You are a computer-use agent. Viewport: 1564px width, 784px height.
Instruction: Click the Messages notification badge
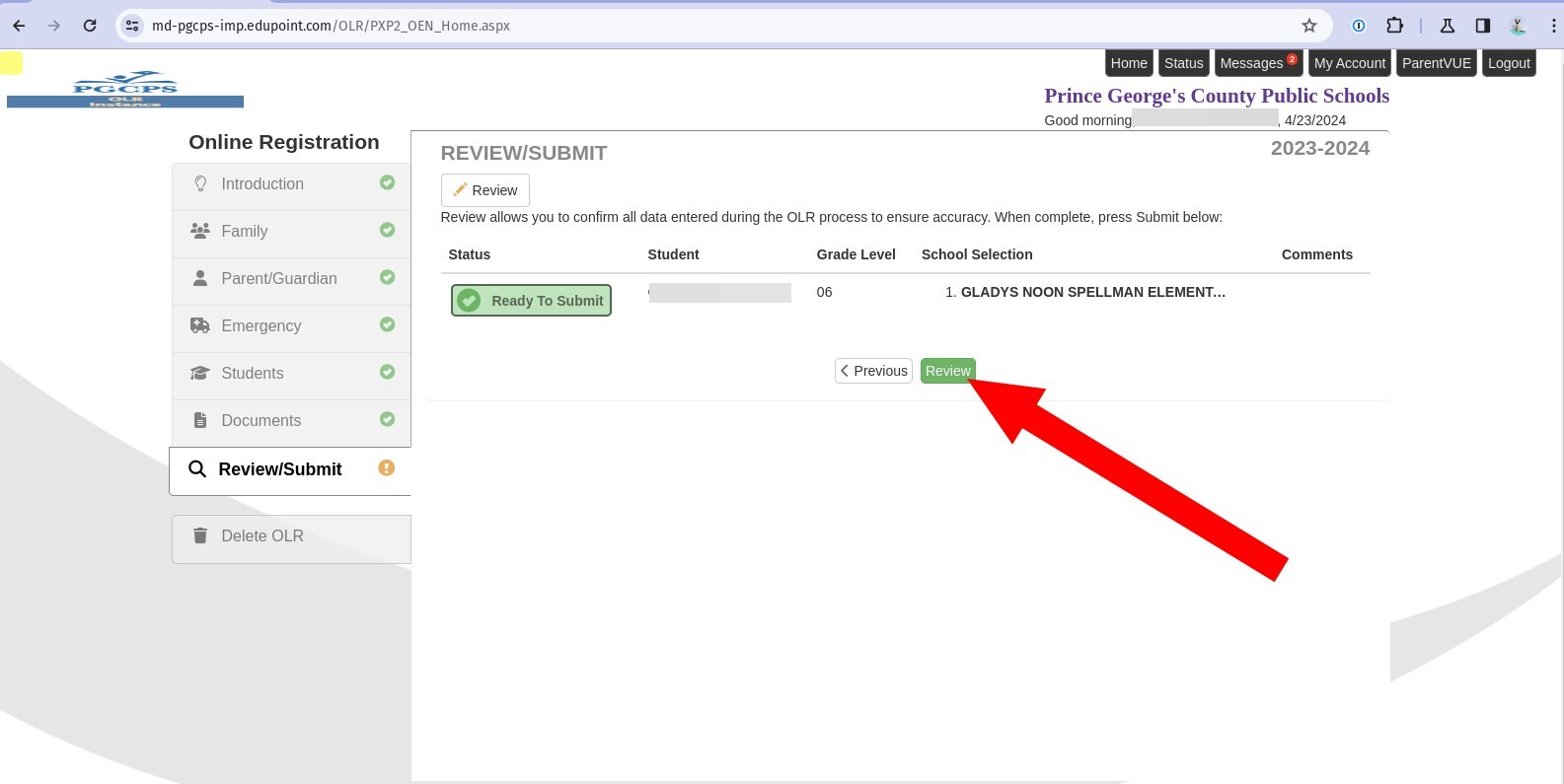pyautogui.click(x=1292, y=59)
